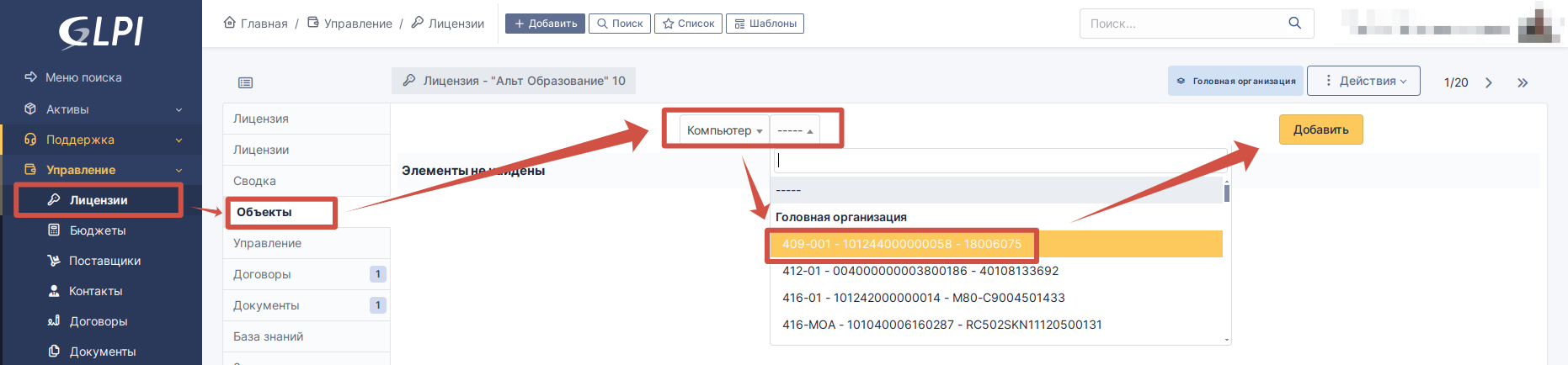Open the Действия dropdown
Screen dimensions: 1568x365
[1363, 81]
